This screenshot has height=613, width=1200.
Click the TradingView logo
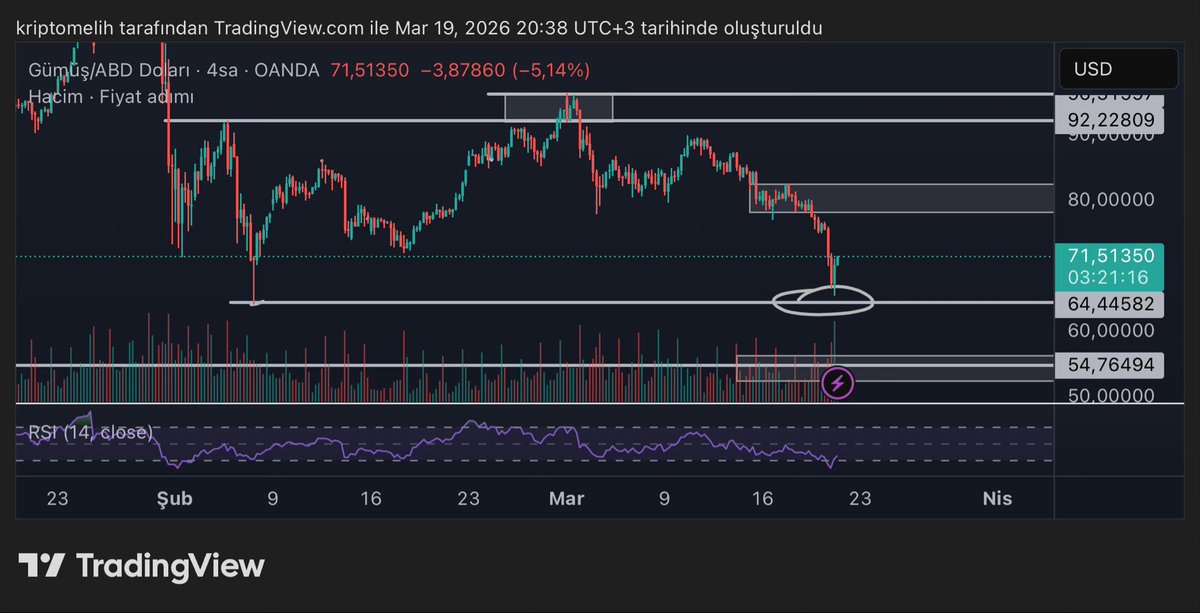coord(140,566)
